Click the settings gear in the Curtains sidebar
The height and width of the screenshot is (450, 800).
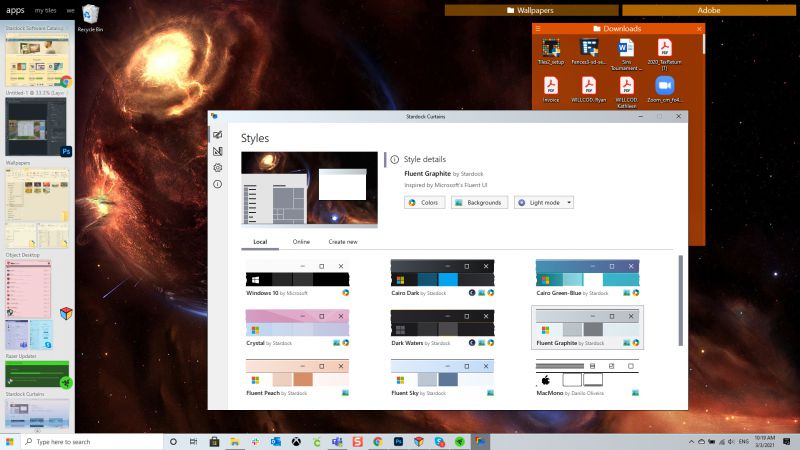tap(217, 168)
